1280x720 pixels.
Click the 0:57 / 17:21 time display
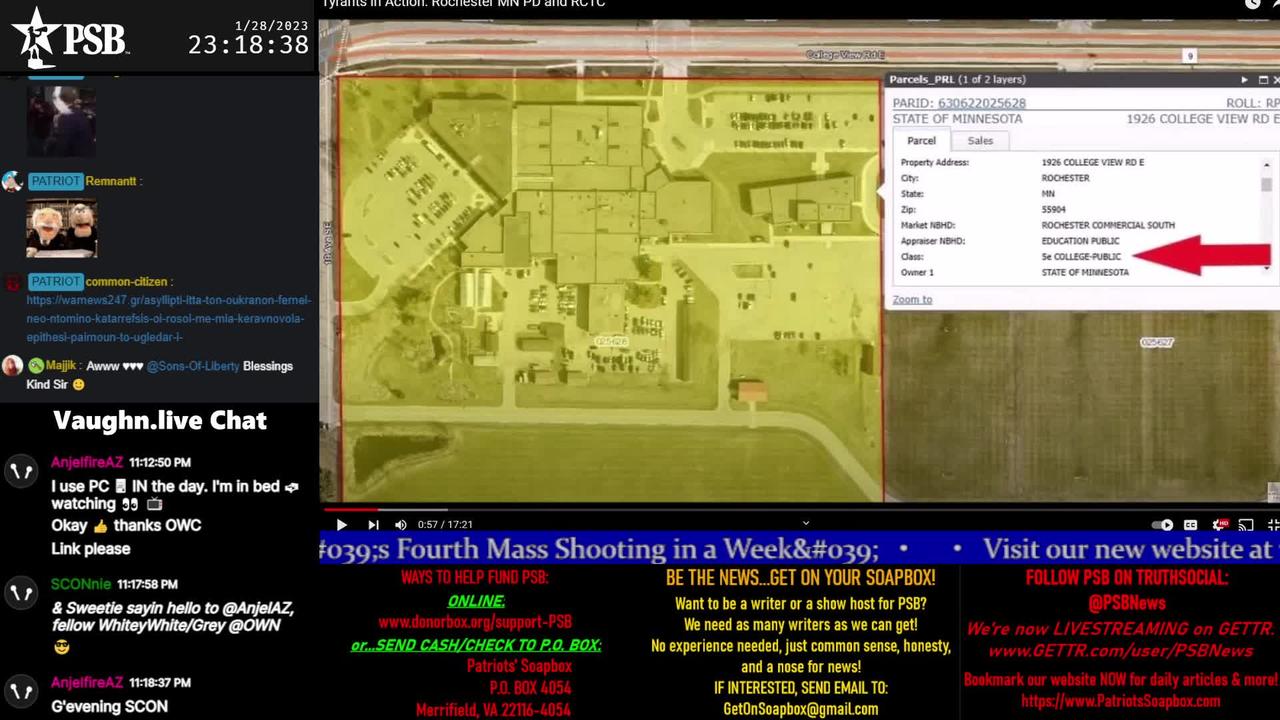click(445, 524)
